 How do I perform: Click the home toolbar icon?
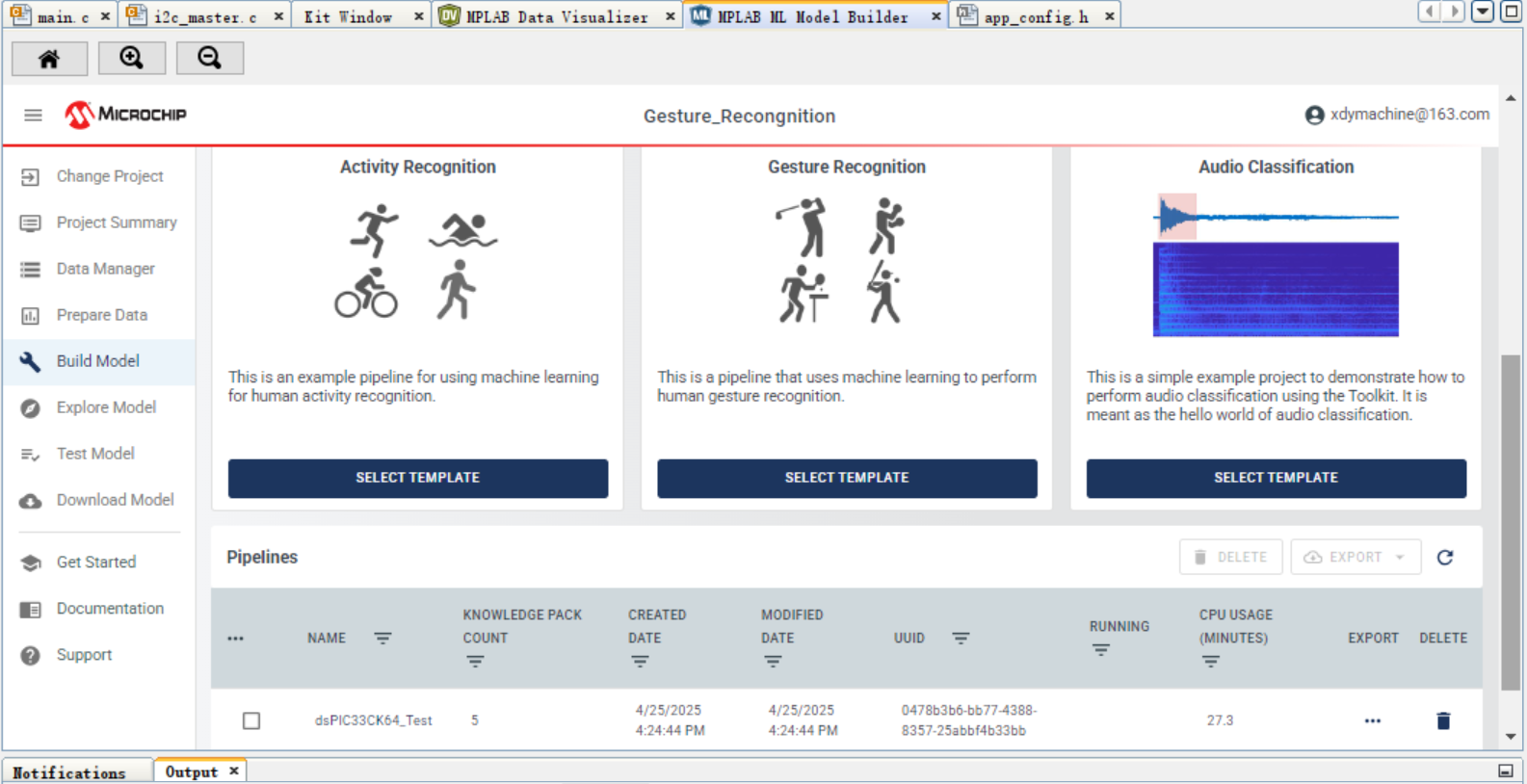pyautogui.click(x=49, y=59)
